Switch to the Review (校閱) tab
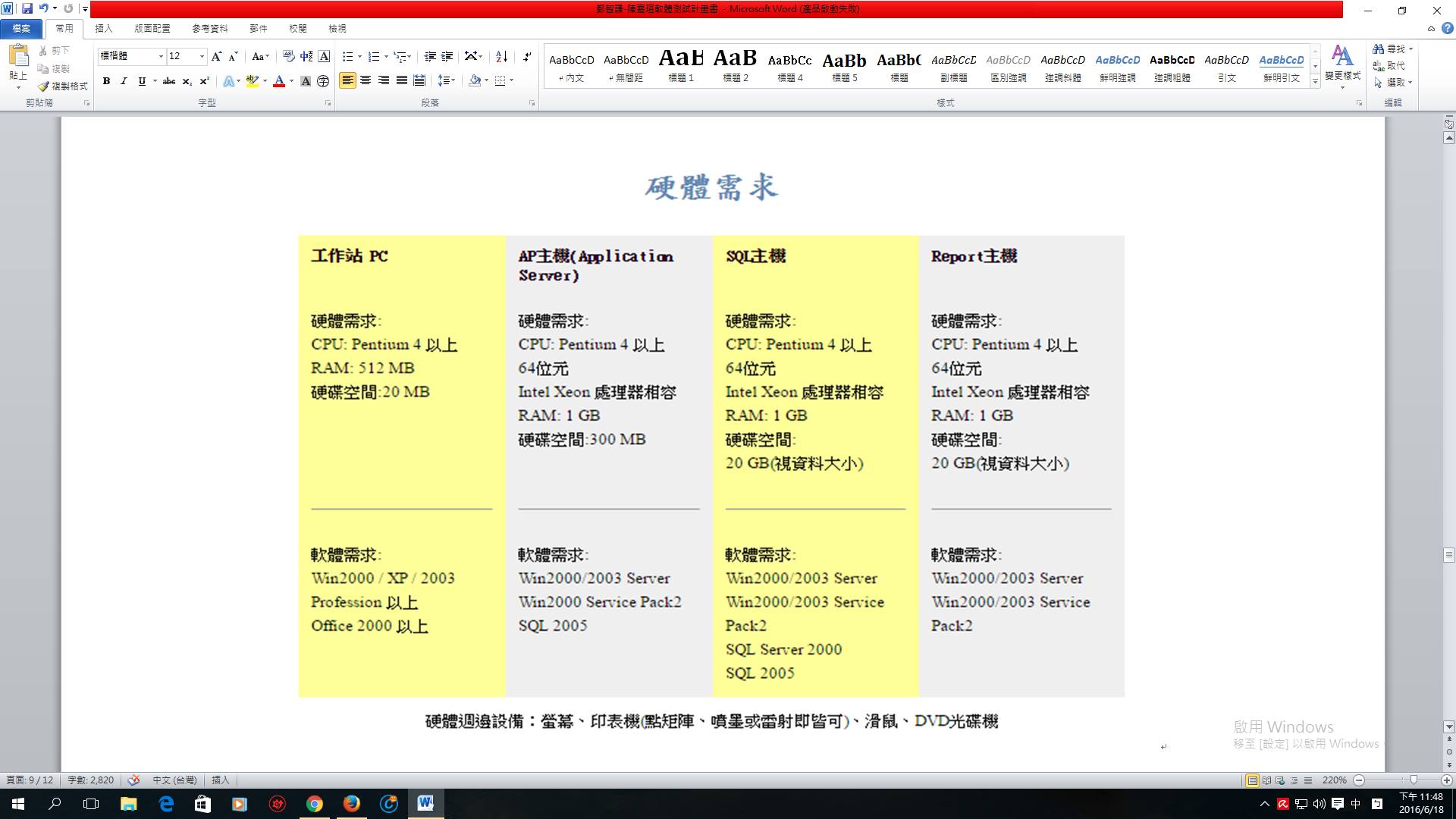The height and width of the screenshot is (819, 1456). (297, 28)
